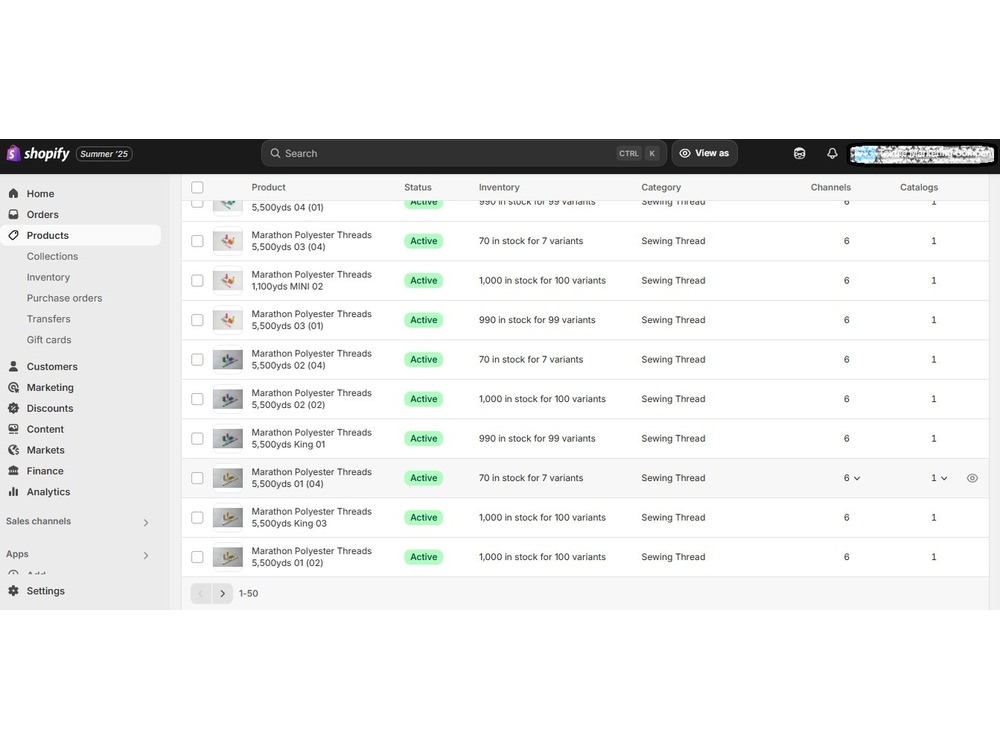The height and width of the screenshot is (750, 1000).
Task: Click the Markets globe icon
Action: pyautogui.click(x=13, y=450)
